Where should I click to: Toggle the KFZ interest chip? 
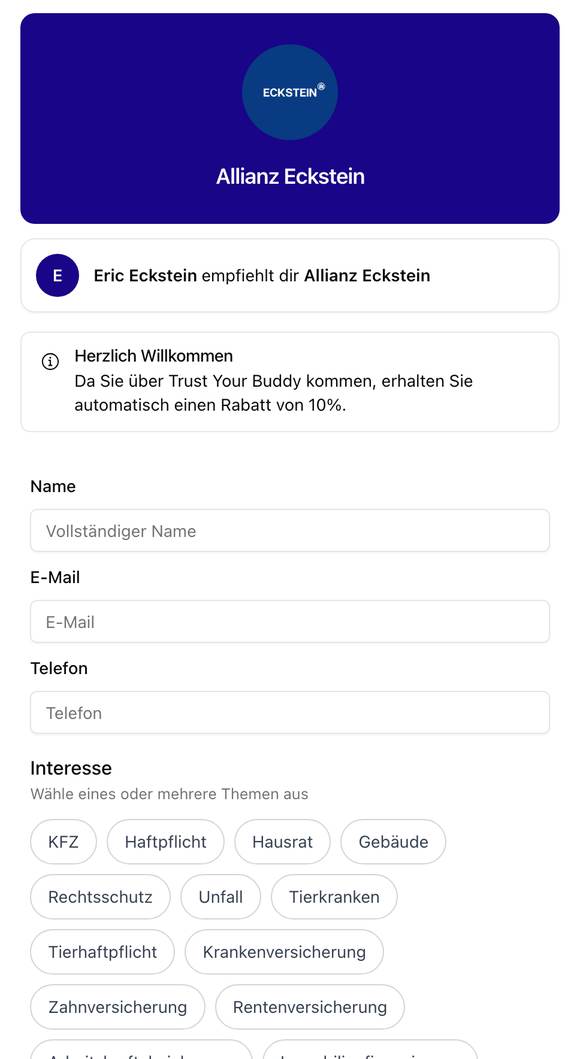[63, 842]
